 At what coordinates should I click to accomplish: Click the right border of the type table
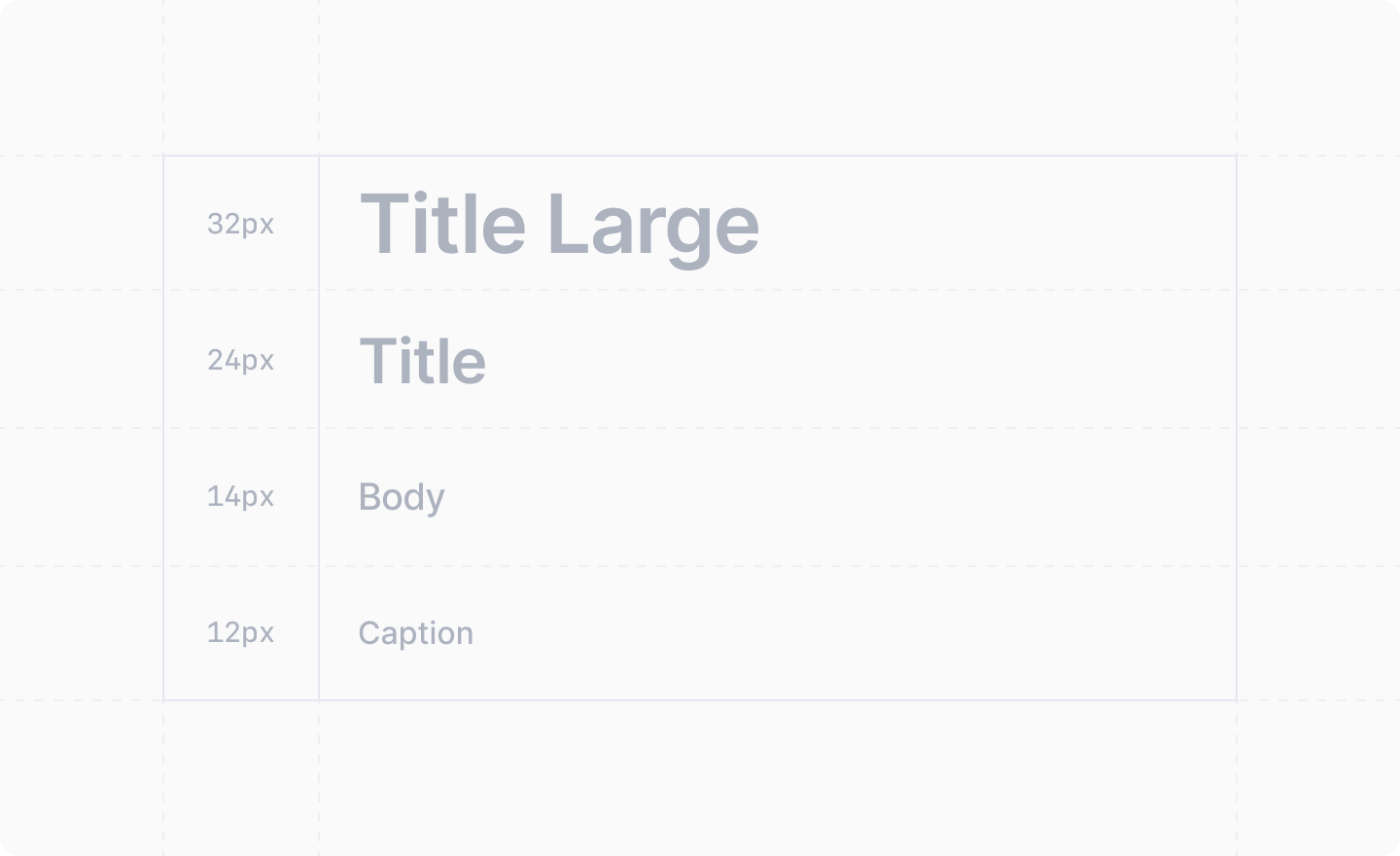pos(1237,428)
